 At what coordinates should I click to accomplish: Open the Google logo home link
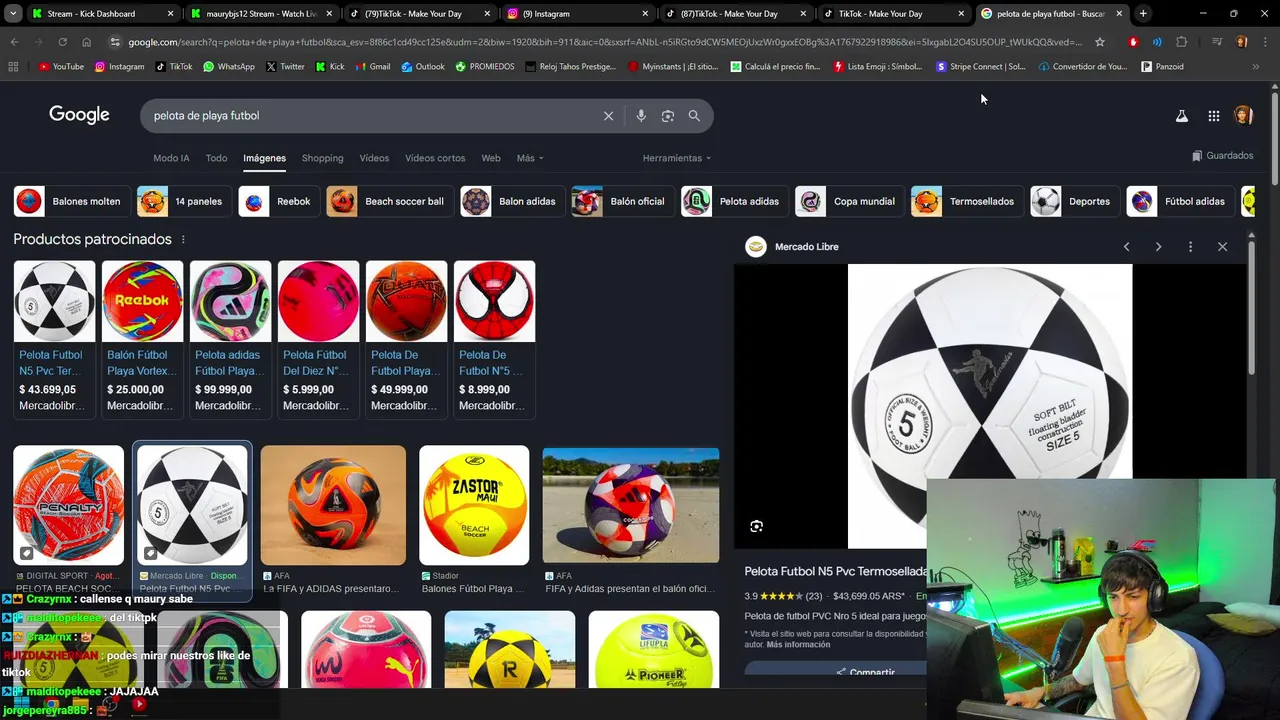[x=79, y=115]
